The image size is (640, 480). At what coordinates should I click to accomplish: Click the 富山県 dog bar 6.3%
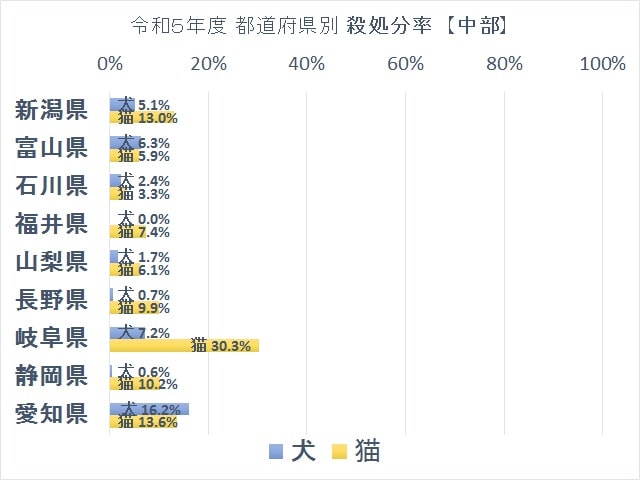click(x=125, y=142)
